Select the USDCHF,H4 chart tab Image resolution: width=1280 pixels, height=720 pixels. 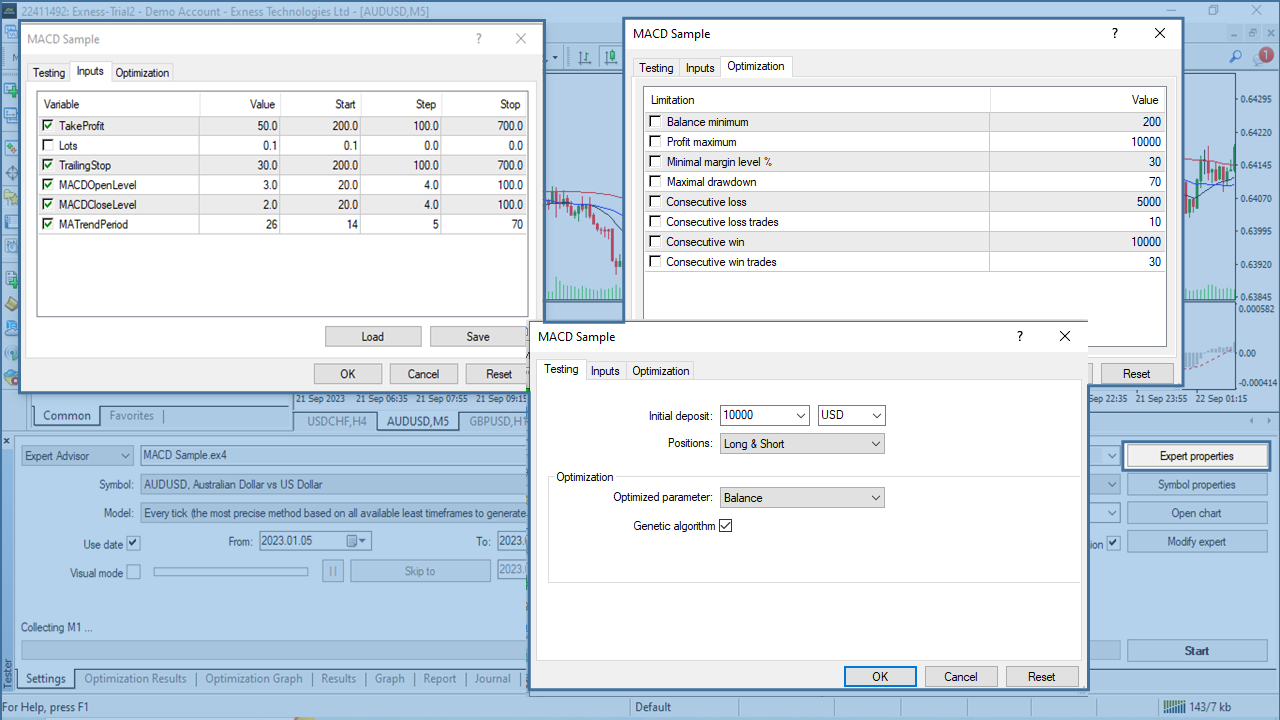[x=337, y=421]
